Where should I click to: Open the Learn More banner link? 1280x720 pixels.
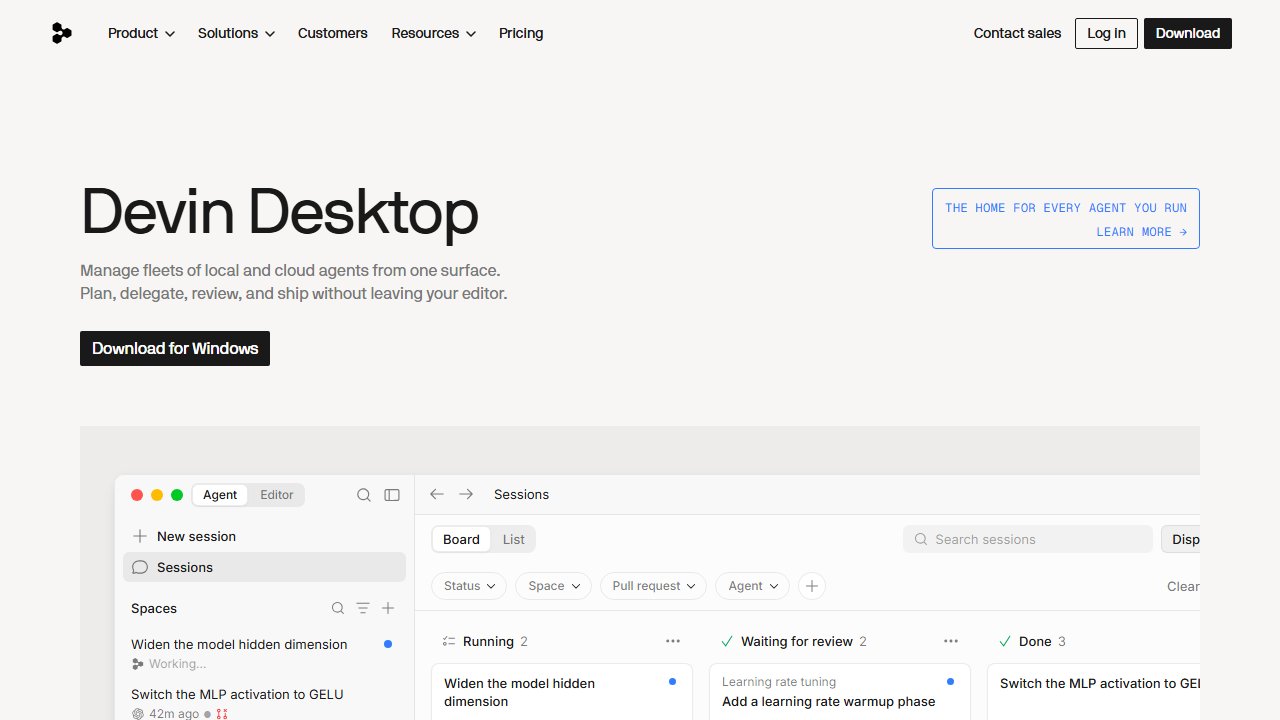click(1066, 218)
